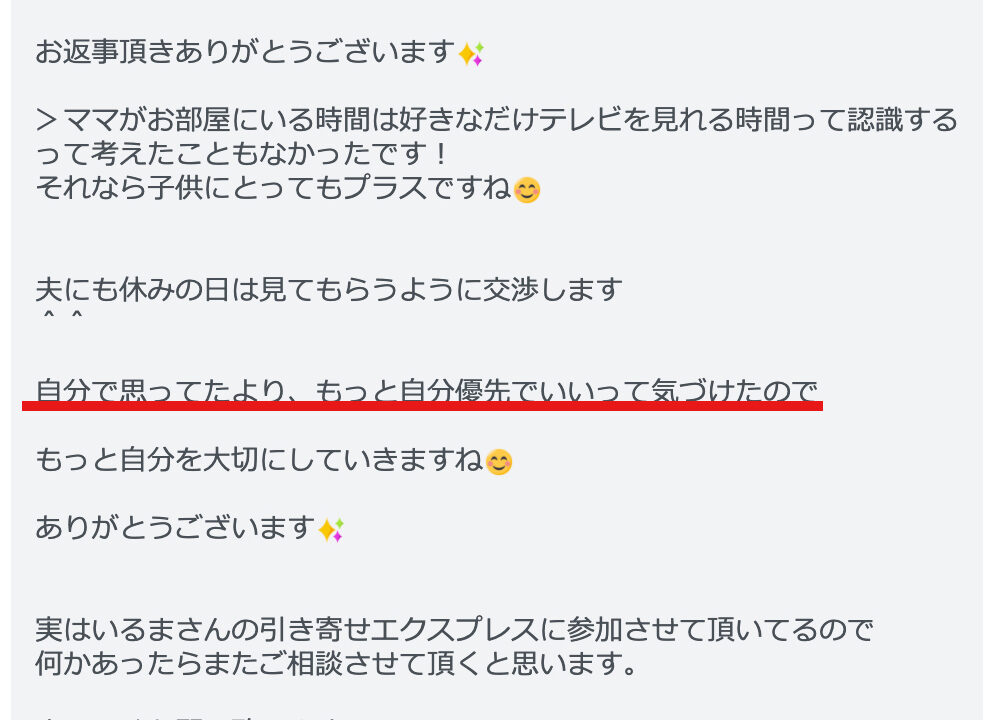Click the line 何かあったらまたご相談させて頂くと思います
Image resolution: width=985 pixels, height=720 pixels.
pyautogui.click(x=337, y=663)
